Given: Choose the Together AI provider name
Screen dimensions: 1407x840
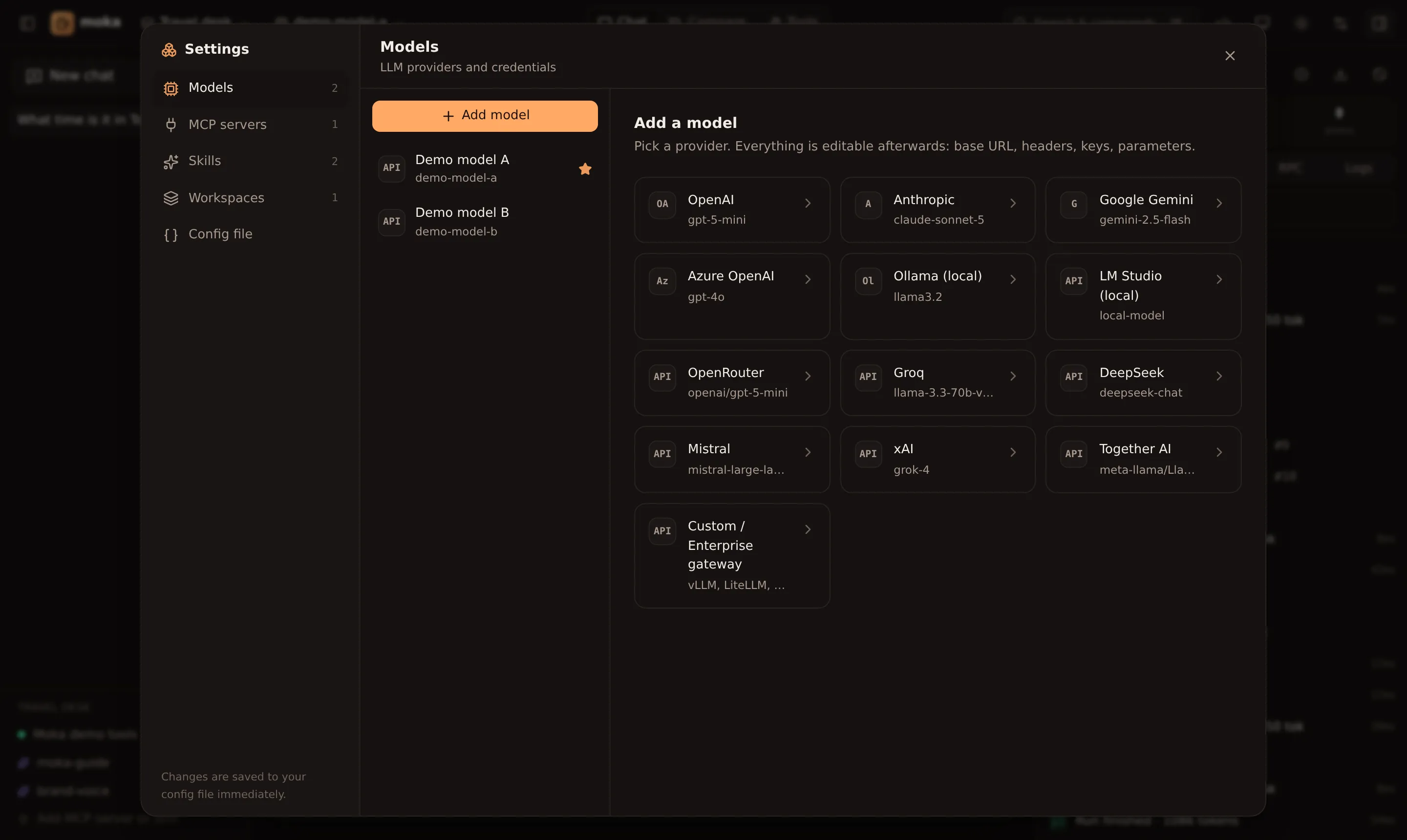Looking at the screenshot, I should coord(1135,449).
